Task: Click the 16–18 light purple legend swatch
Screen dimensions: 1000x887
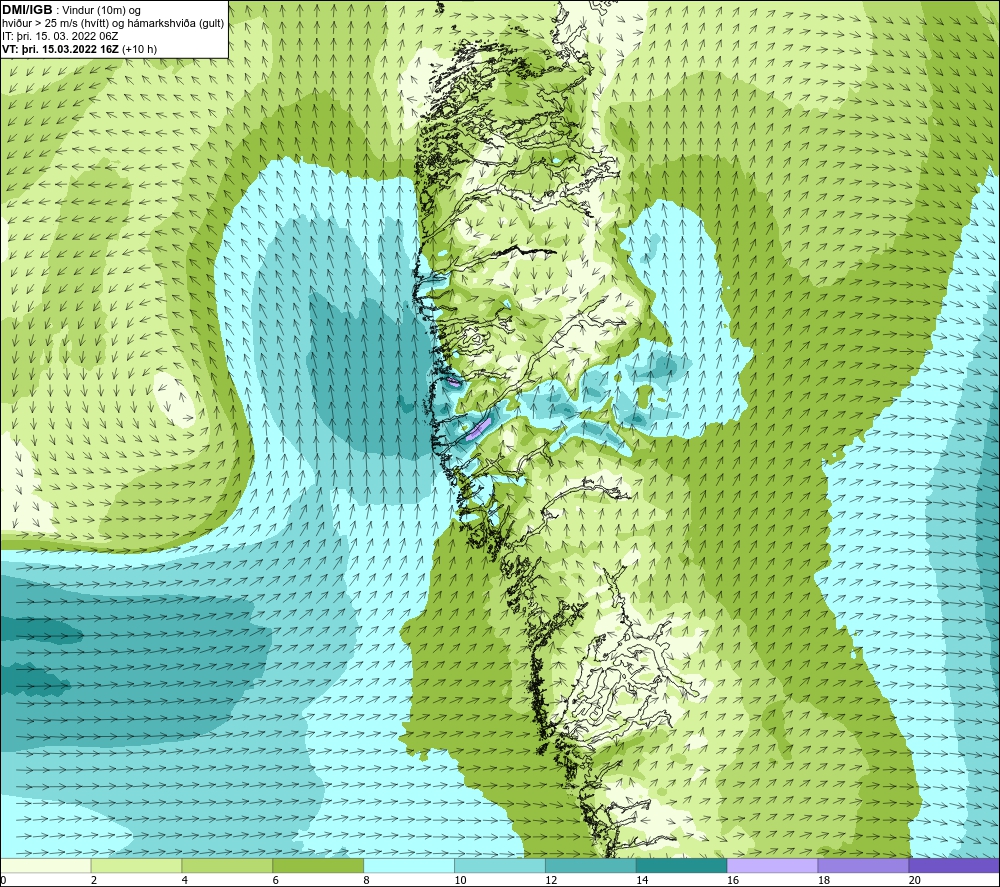Action: (772, 865)
